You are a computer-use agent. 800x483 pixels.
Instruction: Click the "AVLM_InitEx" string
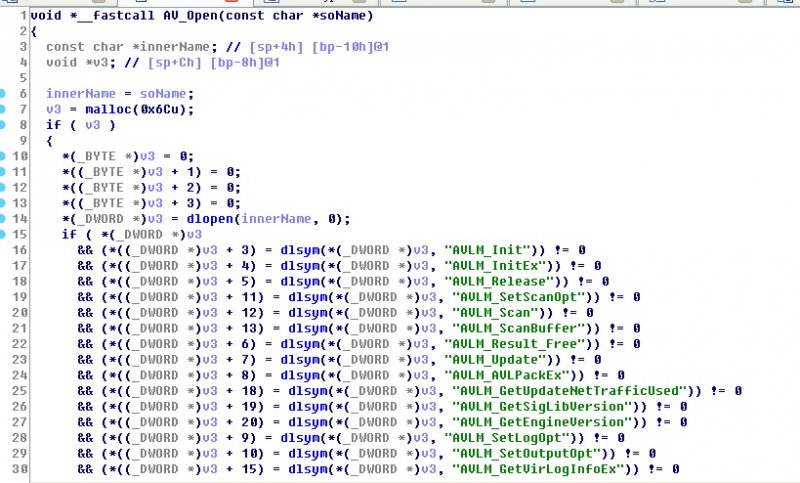495,266
